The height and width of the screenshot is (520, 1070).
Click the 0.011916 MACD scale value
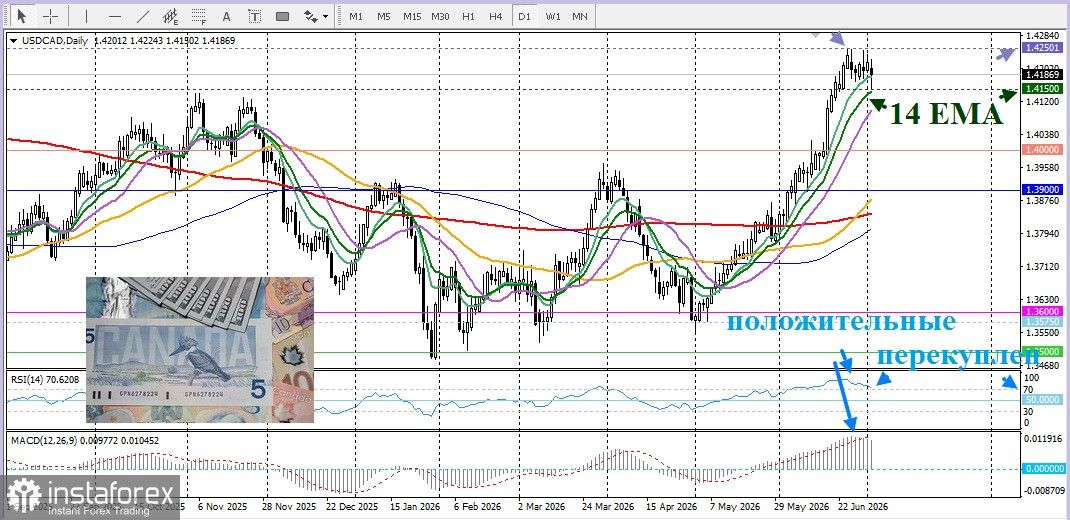click(1041, 439)
